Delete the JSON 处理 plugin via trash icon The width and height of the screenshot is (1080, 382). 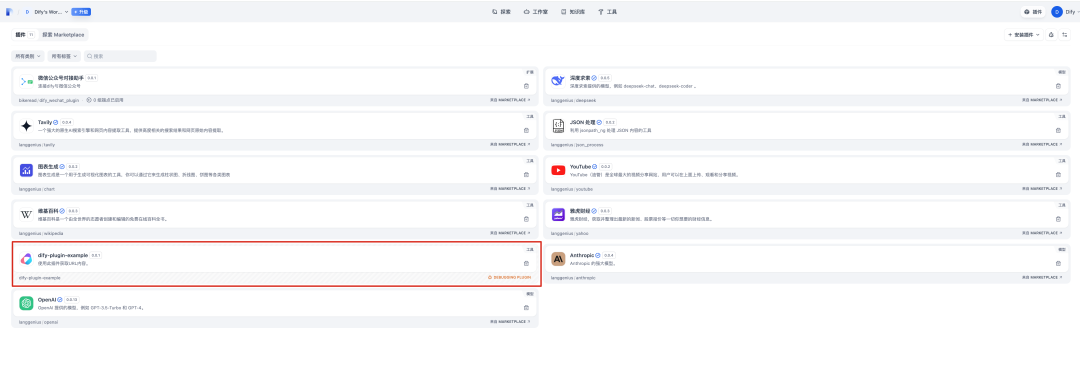point(1059,130)
